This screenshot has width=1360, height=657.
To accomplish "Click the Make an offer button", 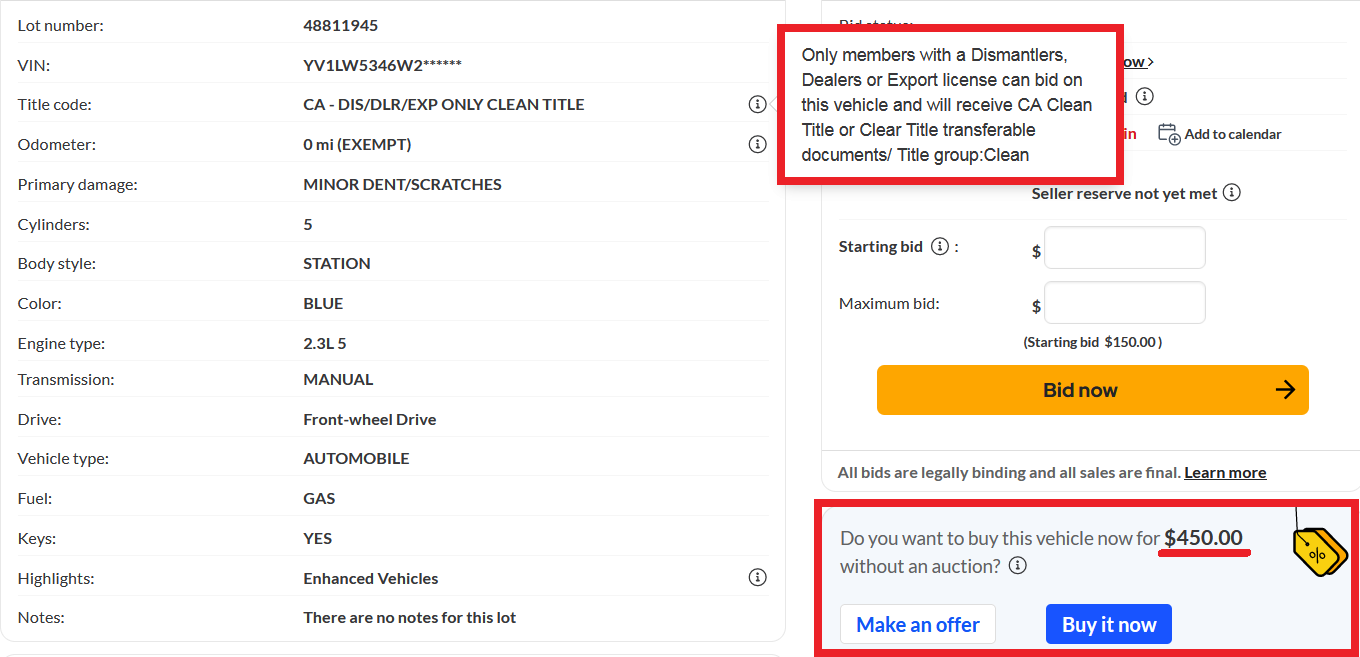I will 917,625.
